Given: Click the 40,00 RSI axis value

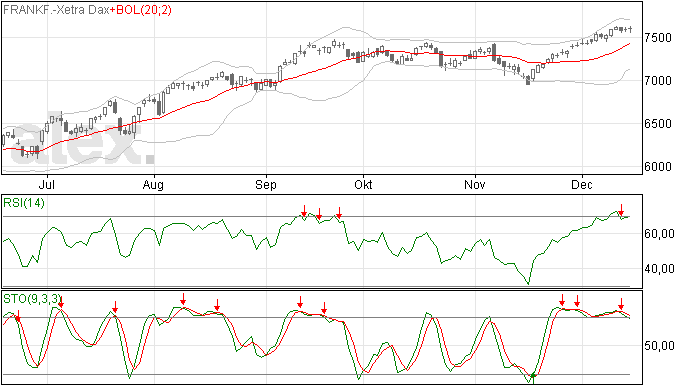Looking at the screenshot, I should point(659,269).
